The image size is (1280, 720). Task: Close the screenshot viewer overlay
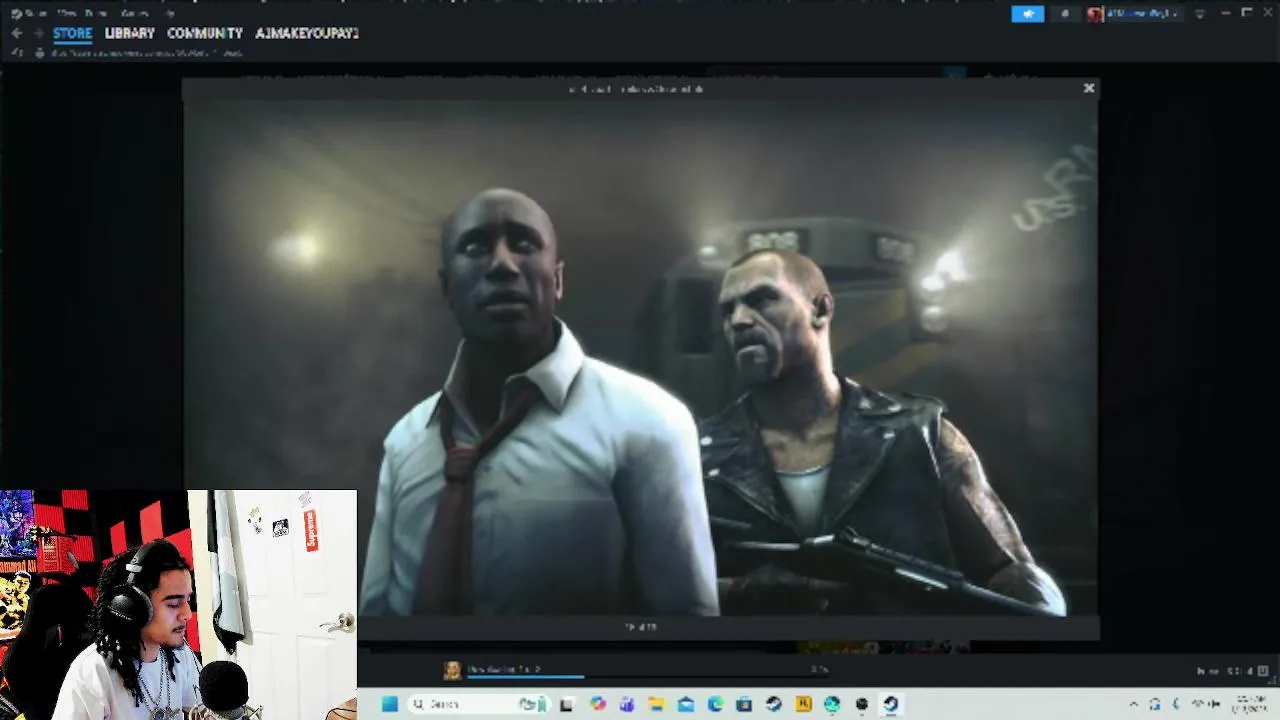1089,88
